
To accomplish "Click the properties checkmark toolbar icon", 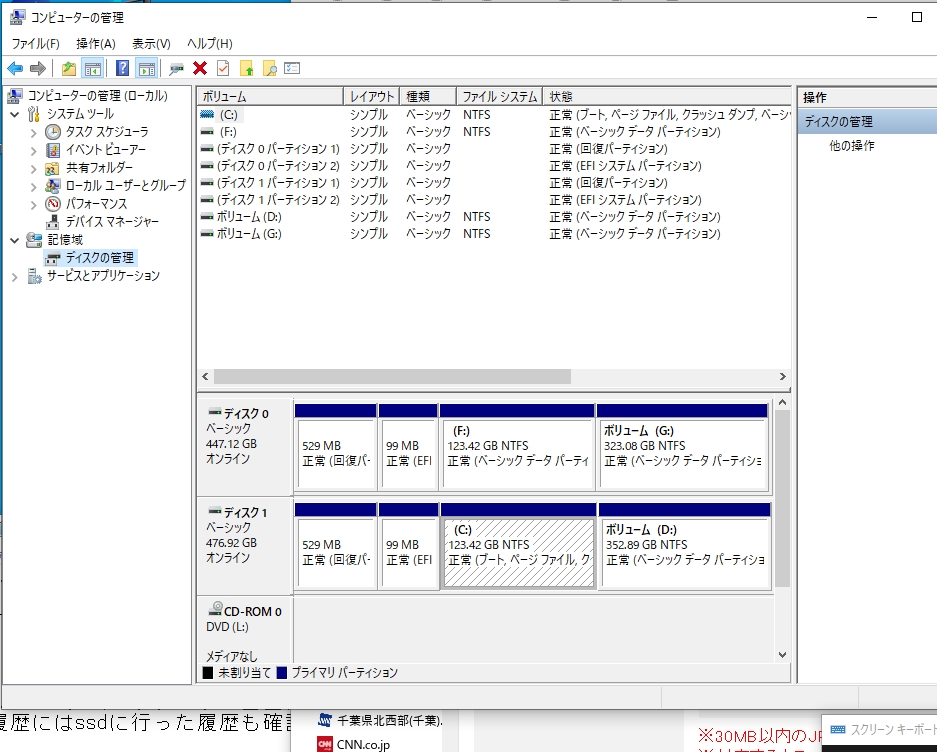I will click(223, 69).
